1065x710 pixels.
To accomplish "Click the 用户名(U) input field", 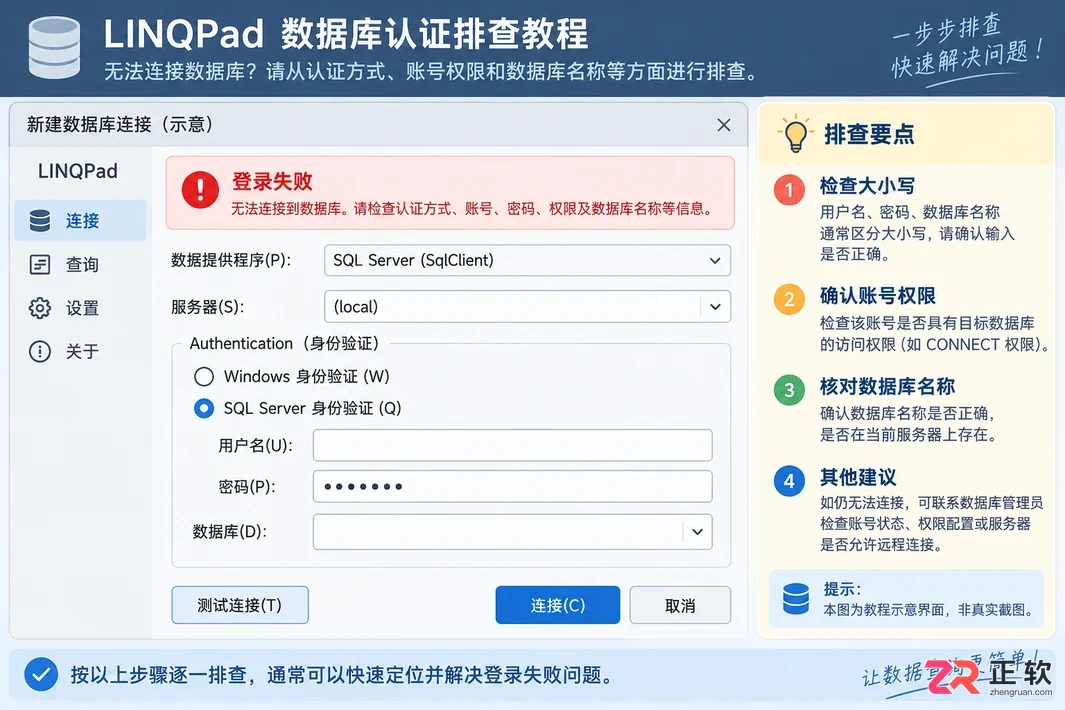I will coord(512,445).
